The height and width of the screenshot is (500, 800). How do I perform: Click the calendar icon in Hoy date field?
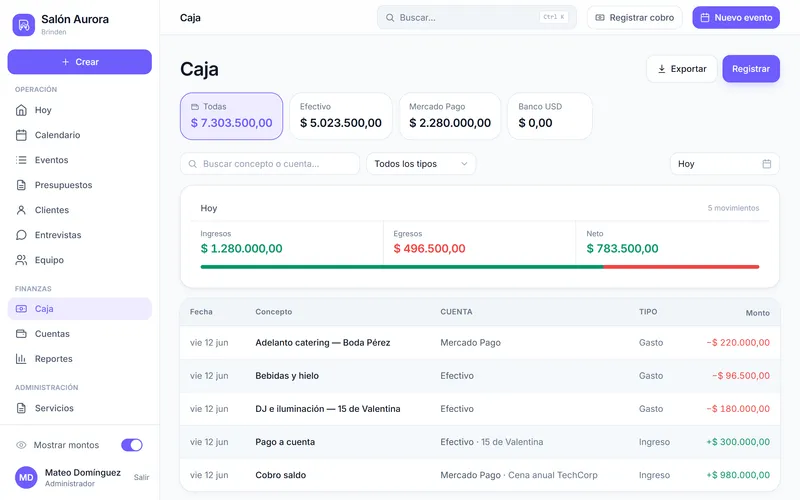click(766, 164)
